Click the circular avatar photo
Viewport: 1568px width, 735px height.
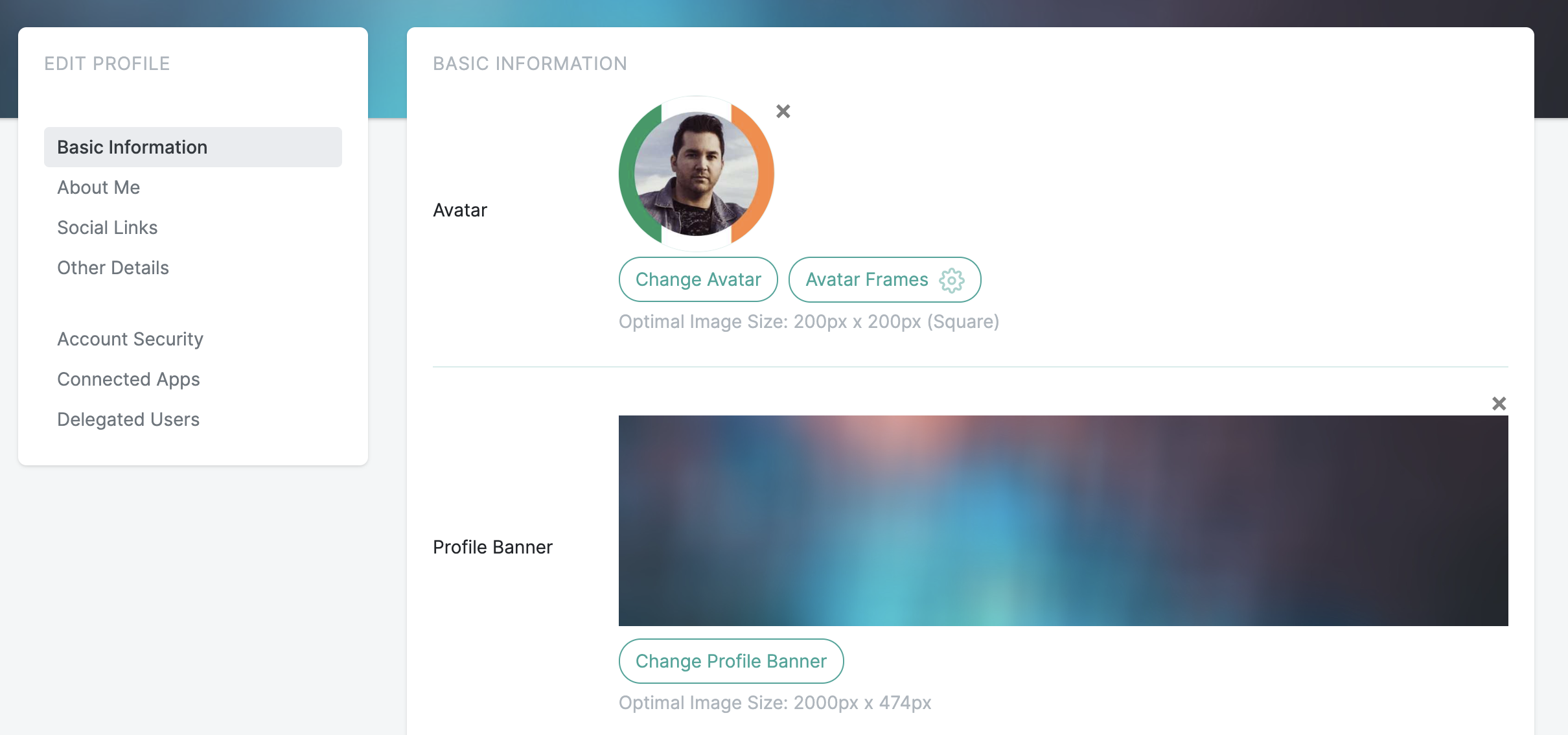pos(696,174)
